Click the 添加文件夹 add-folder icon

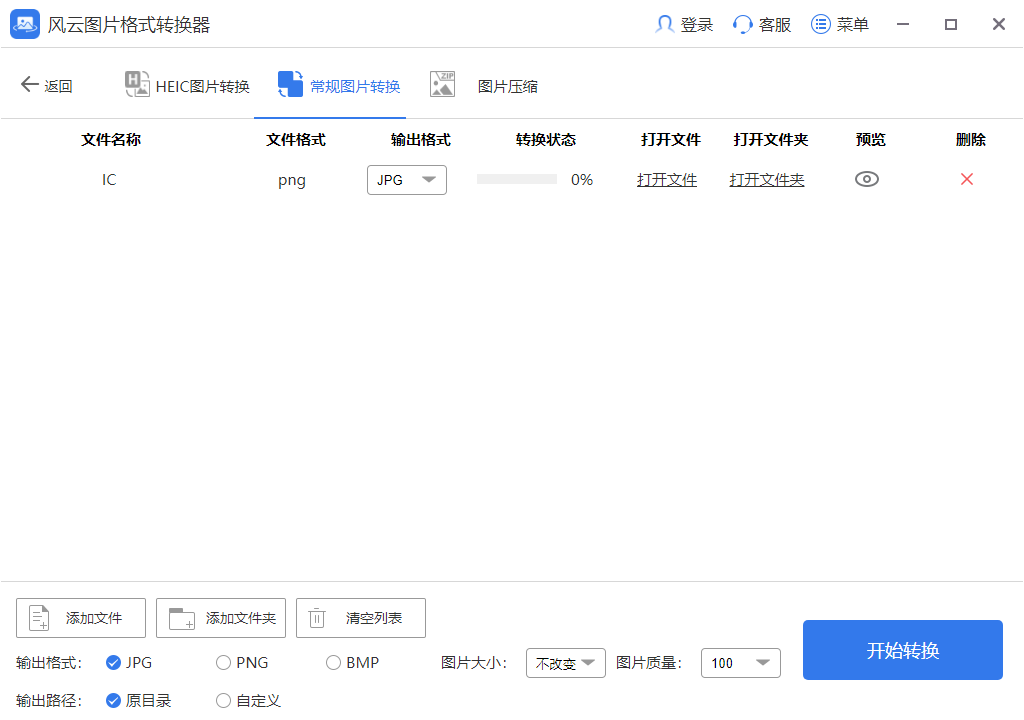click(180, 617)
